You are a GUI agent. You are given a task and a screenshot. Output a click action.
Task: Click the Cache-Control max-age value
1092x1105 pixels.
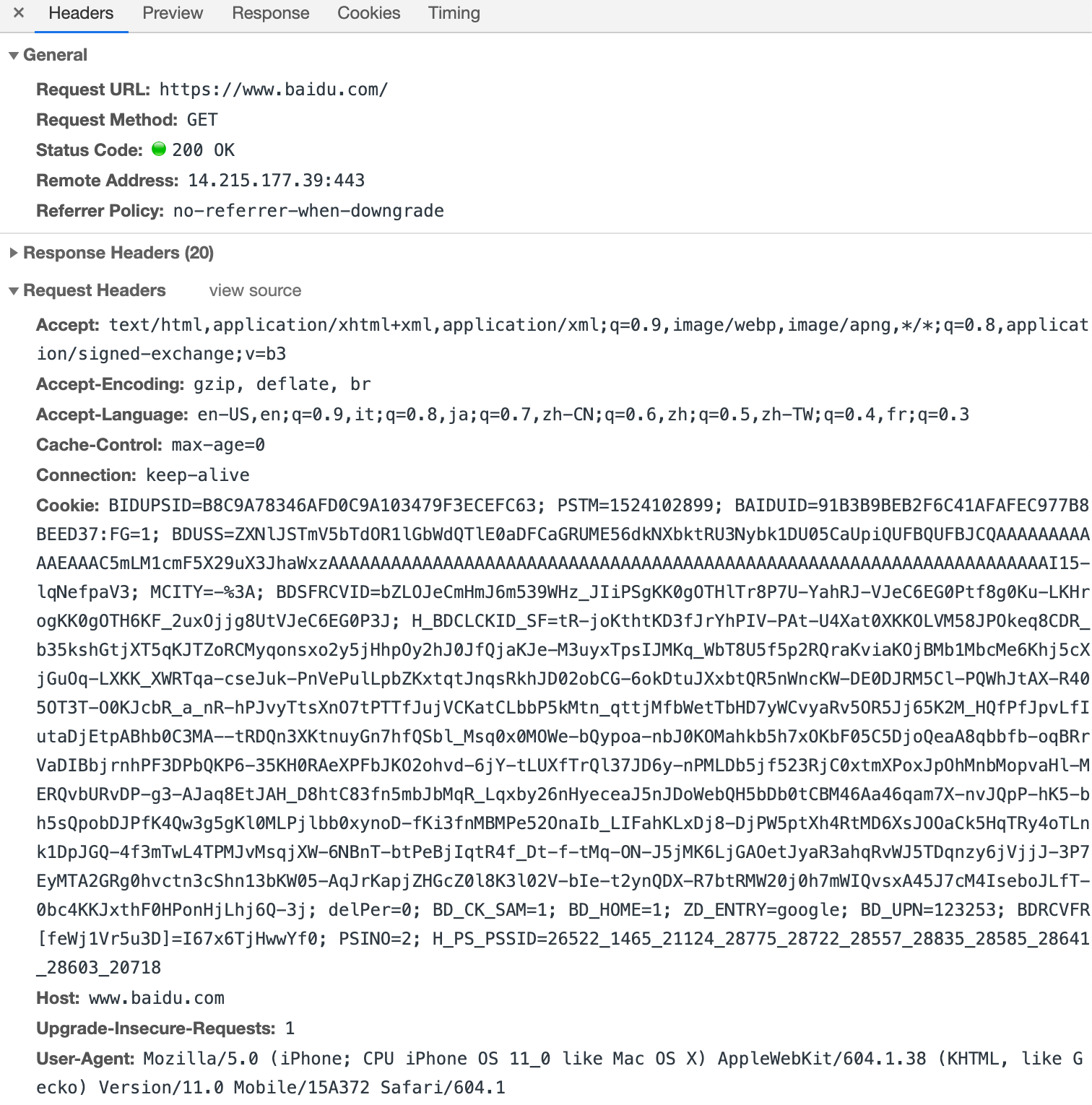(217, 445)
